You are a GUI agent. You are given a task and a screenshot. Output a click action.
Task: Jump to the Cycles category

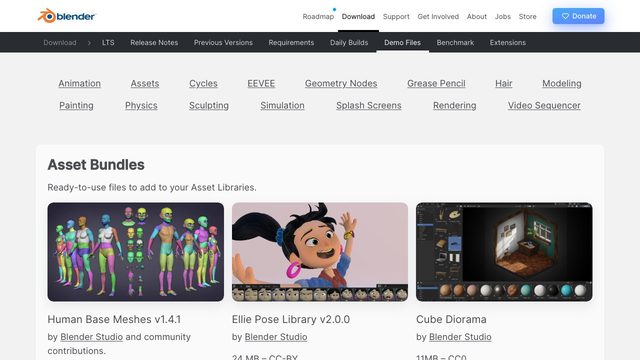pyautogui.click(x=203, y=83)
